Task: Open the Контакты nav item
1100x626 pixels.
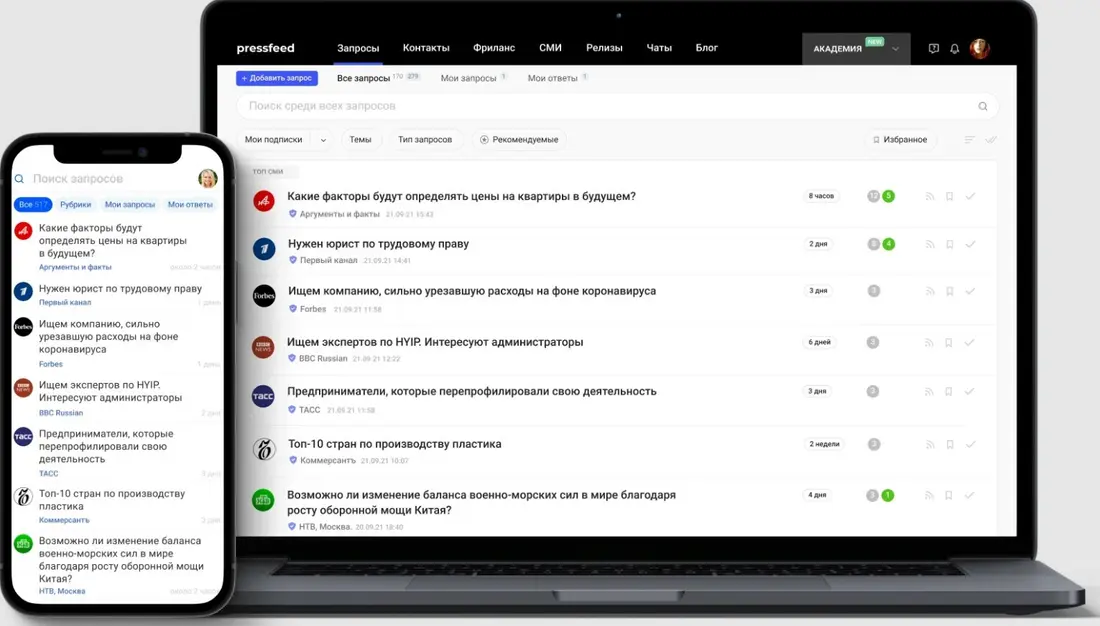Action: [x=426, y=48]
